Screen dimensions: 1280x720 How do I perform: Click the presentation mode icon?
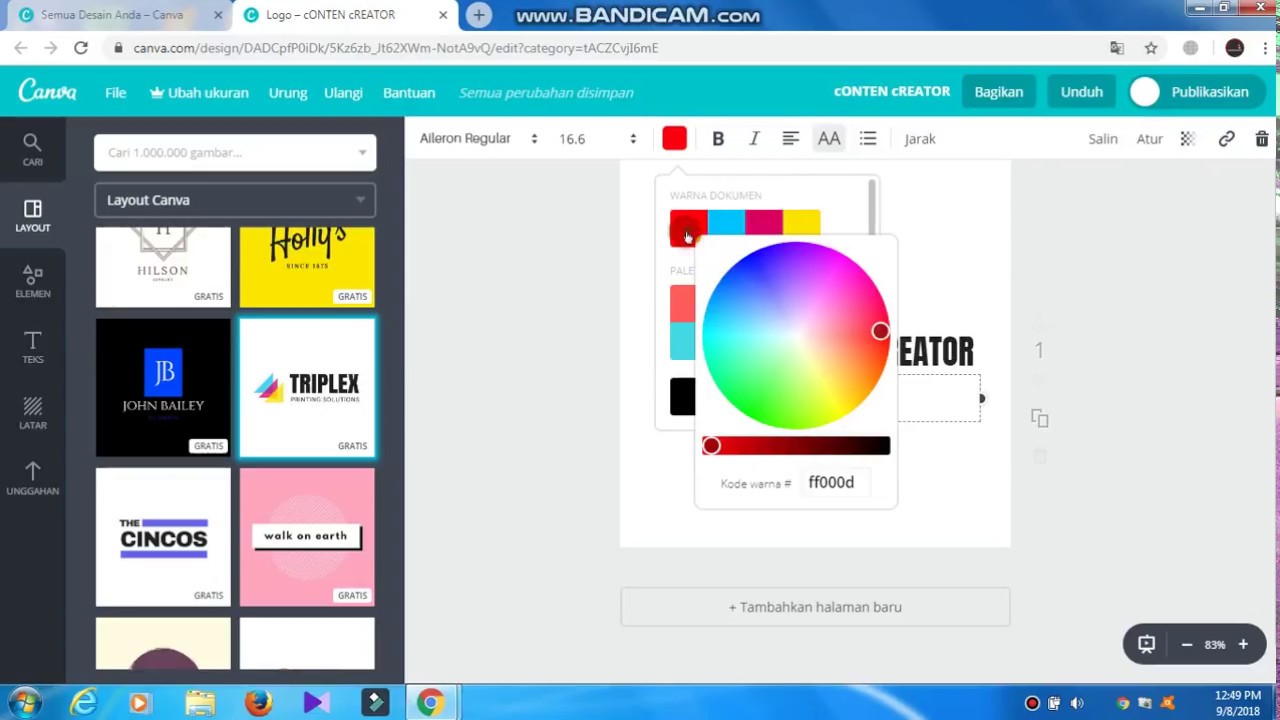[x=1146, y=645]
